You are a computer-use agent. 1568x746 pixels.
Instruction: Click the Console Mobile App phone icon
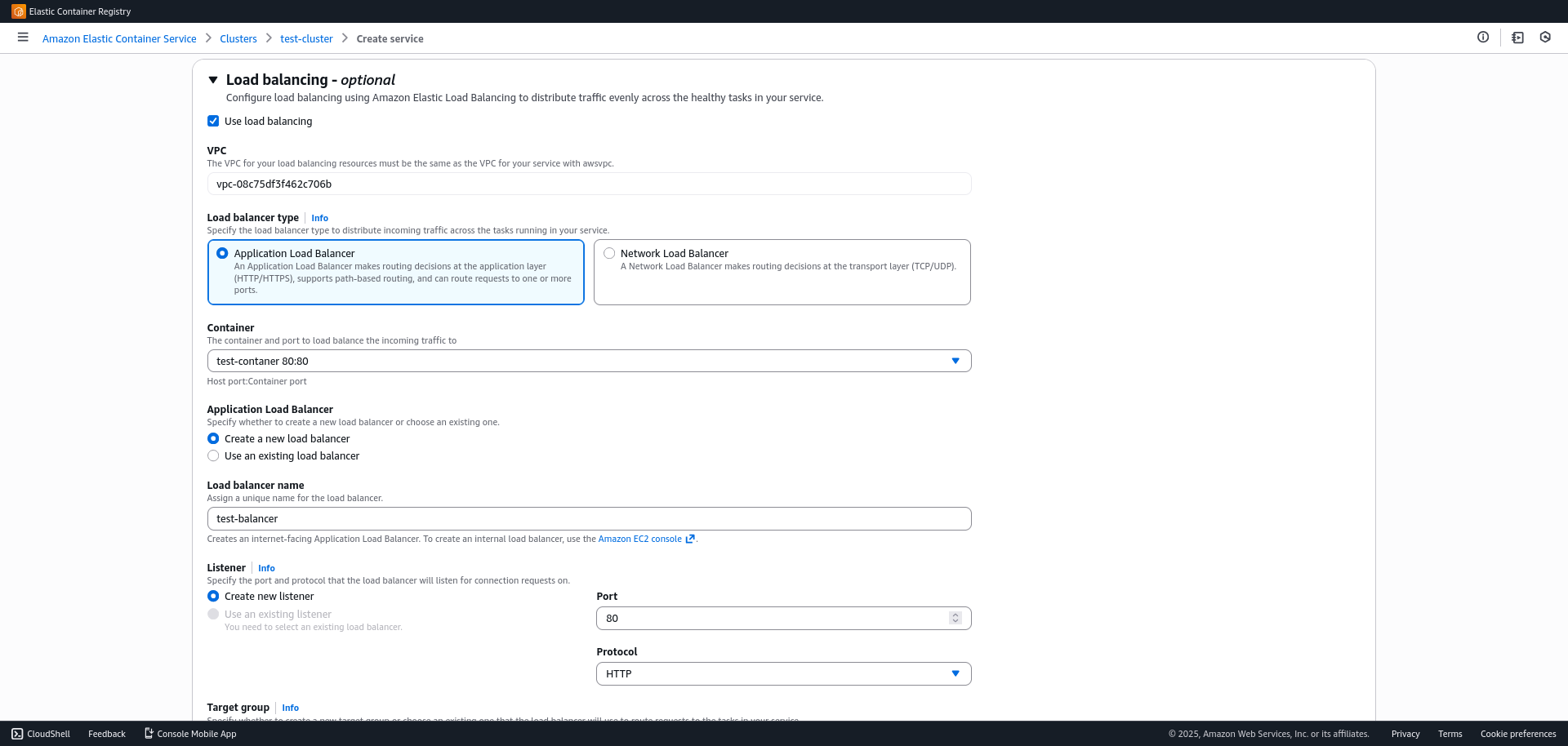(x=149, y=733)
